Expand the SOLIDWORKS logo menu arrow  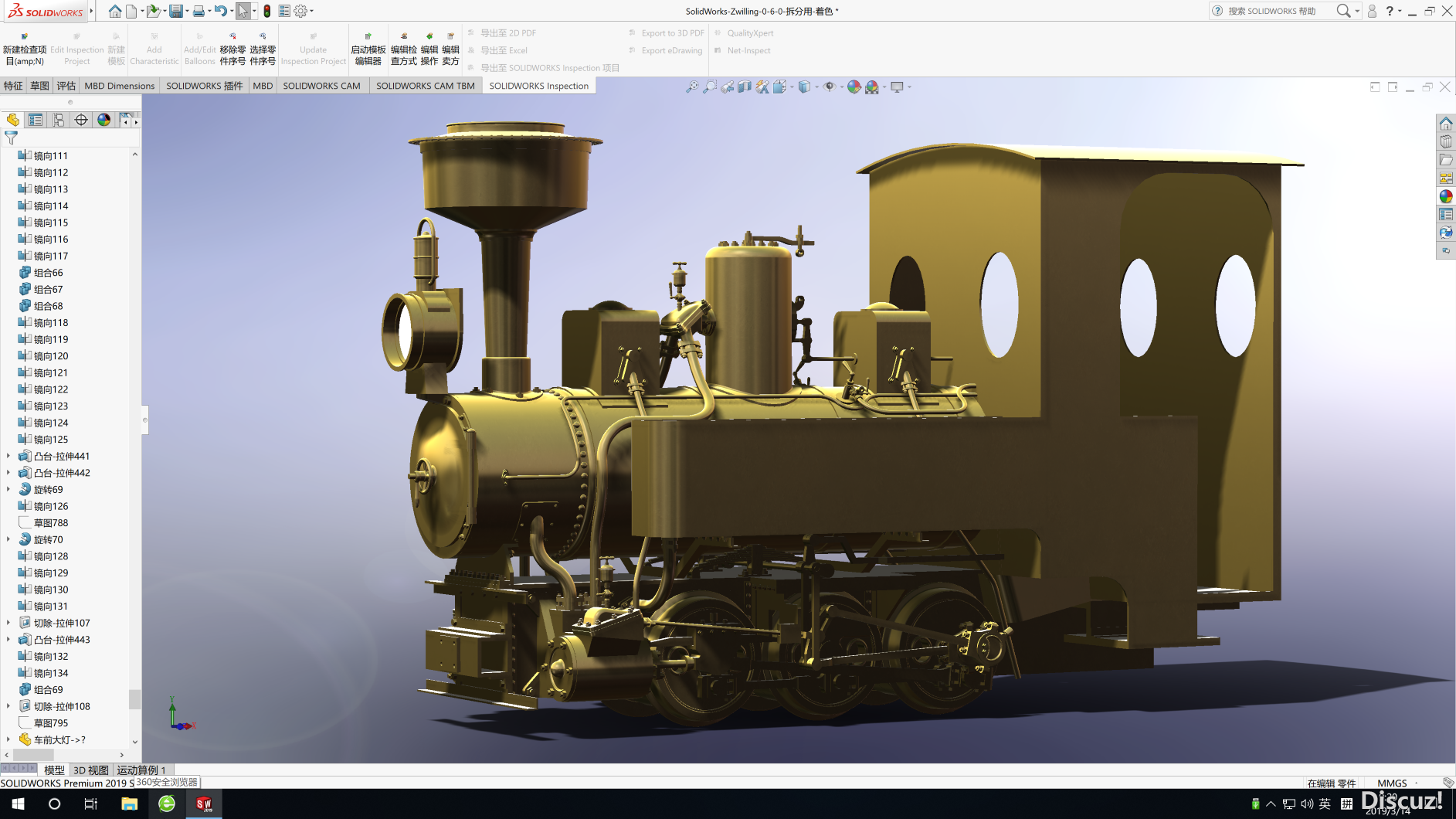91,11
